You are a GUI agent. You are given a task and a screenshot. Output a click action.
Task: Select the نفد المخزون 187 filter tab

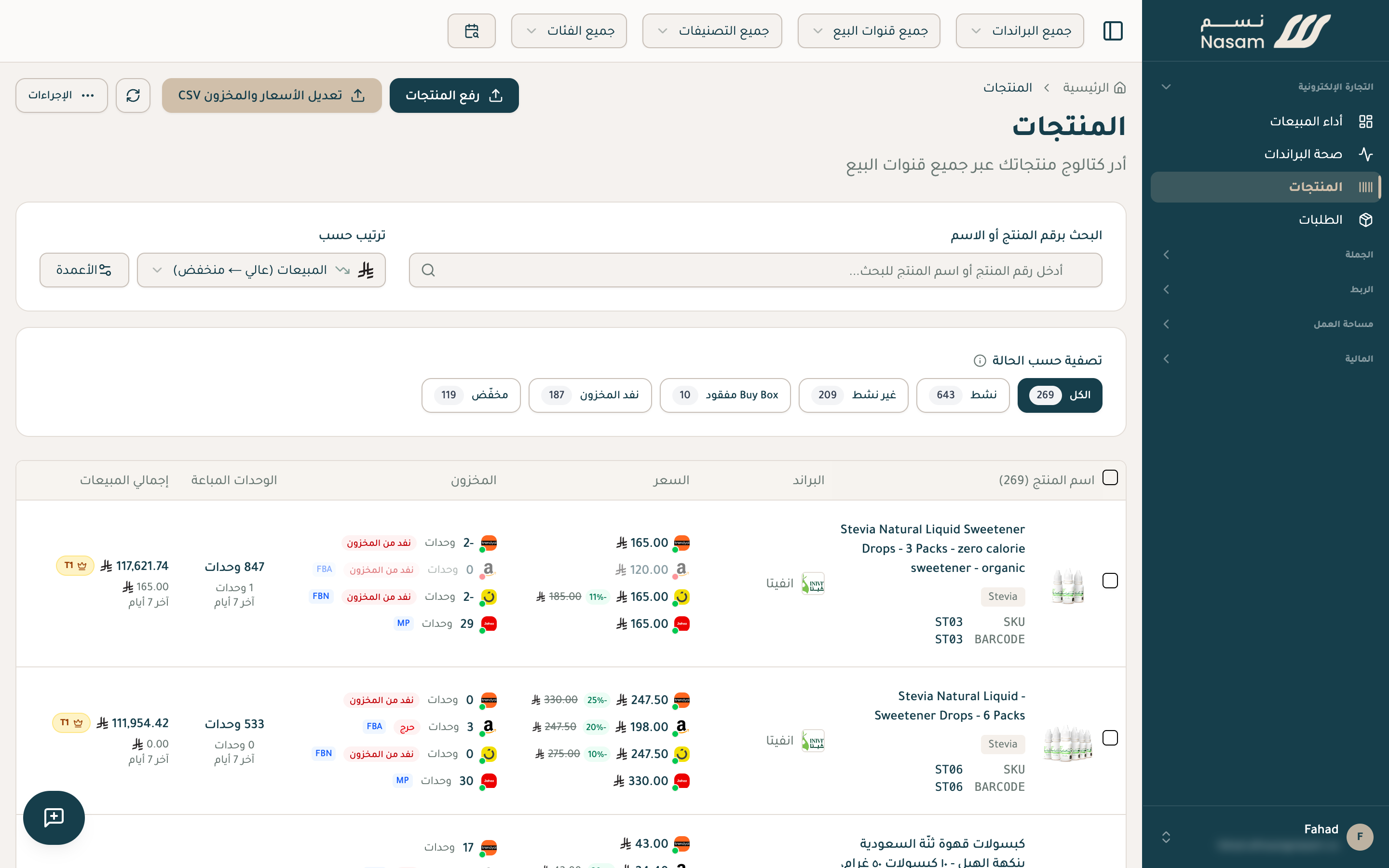tap(590, 395)
